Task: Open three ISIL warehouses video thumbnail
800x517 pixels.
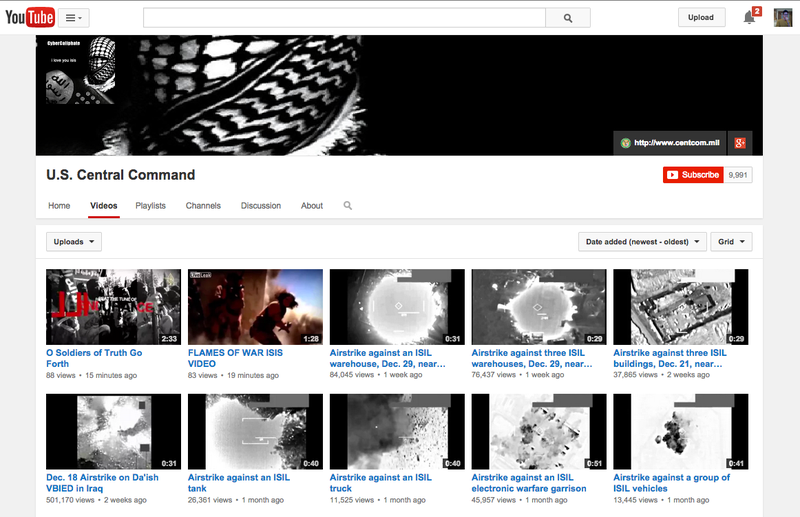Action: tap(539, 307)
